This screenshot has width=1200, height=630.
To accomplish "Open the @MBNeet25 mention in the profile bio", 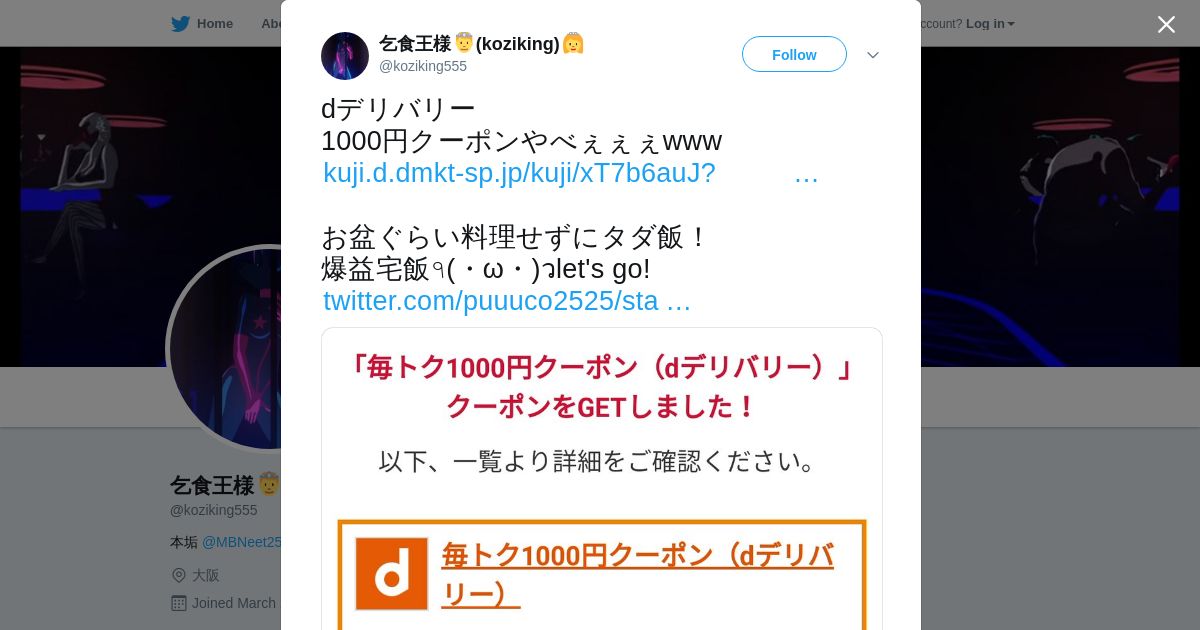I will point(241,542).
